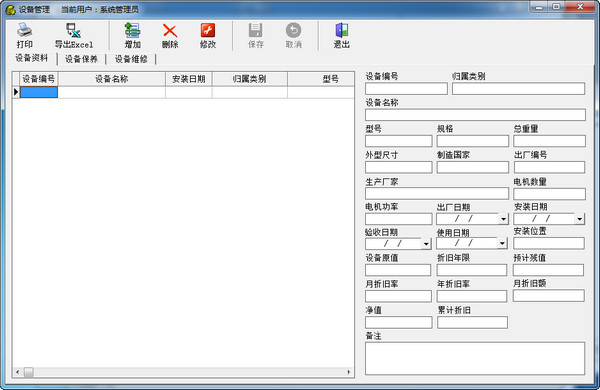Click the 设备原值 input field
Image resolution: width=600 pixels, height=390 pixels.
click(398, 270)
